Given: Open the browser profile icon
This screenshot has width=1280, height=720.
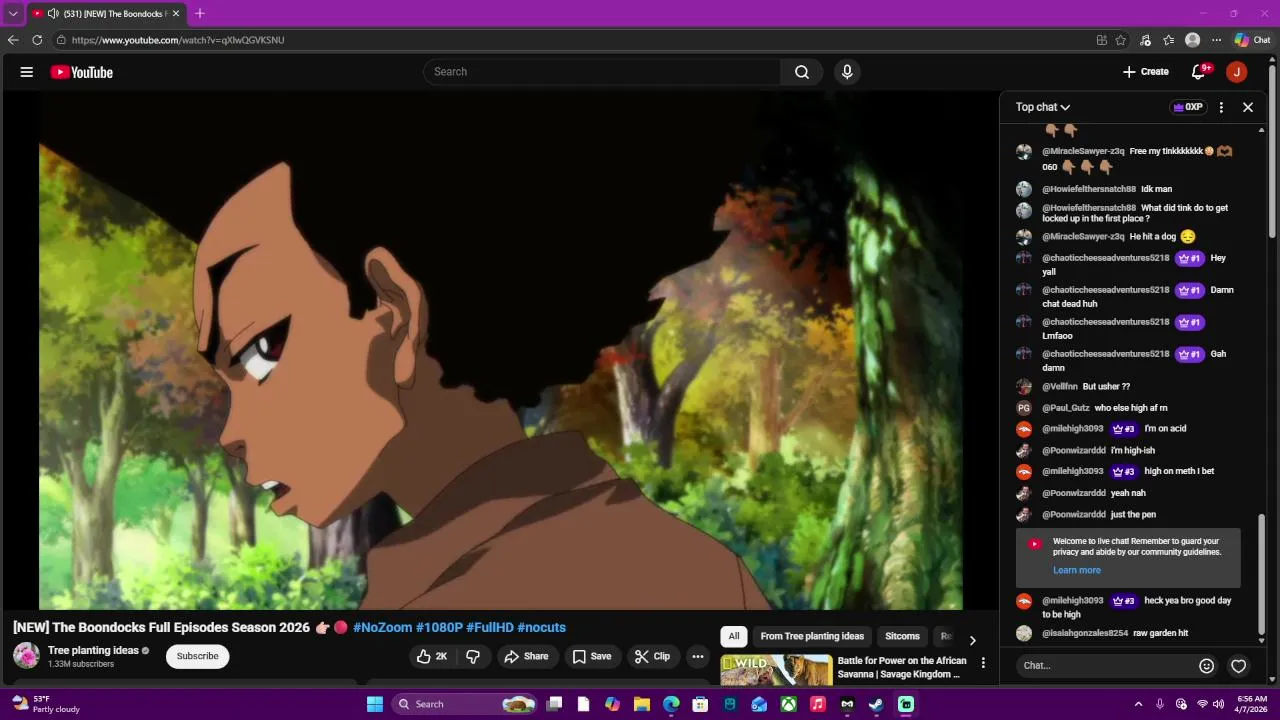Looking at the screenshot, I should [x=1192, y=40].
